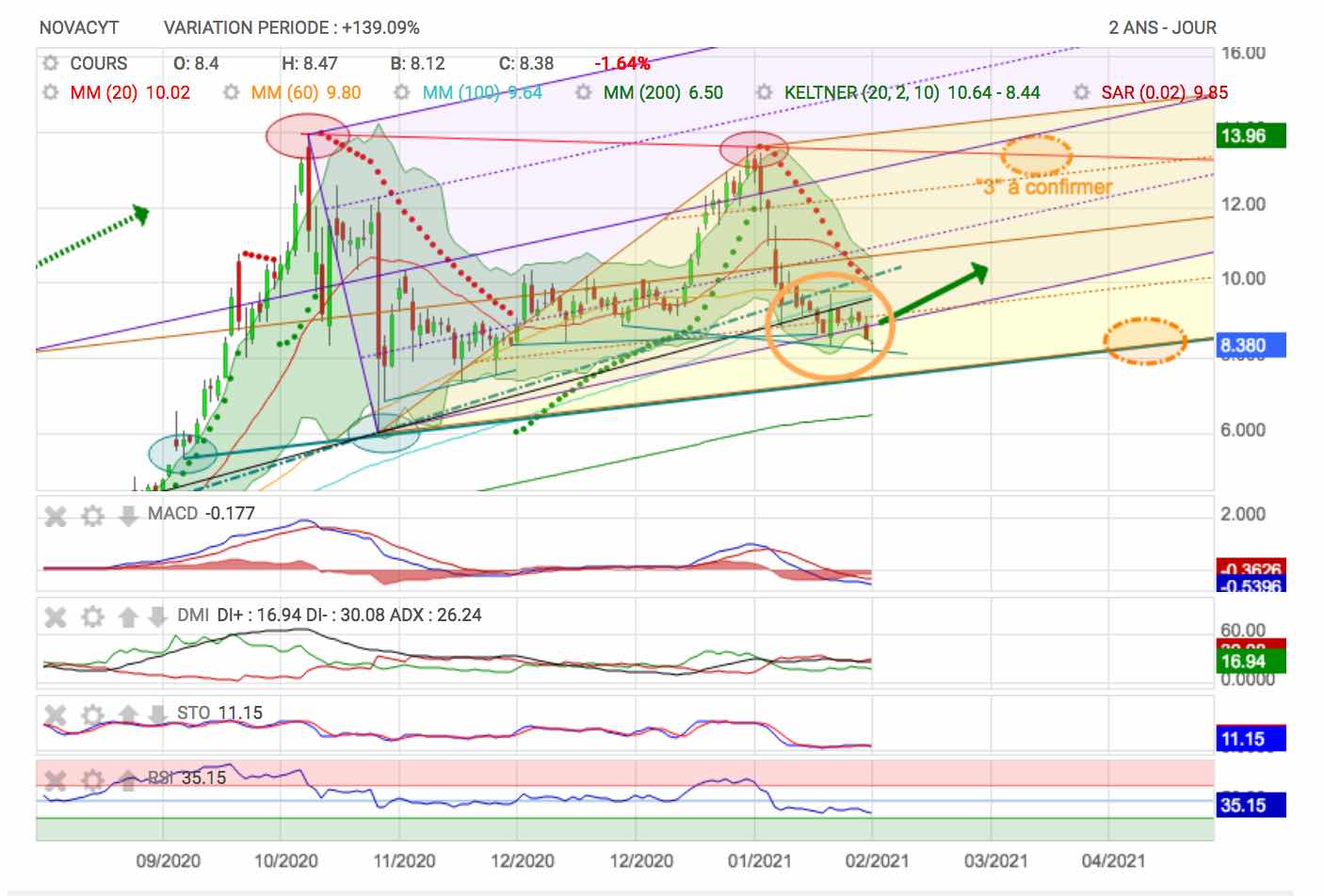Click the H: 8.47 high value
Viewport: 1324px width, 896px height.
point(310,64)
